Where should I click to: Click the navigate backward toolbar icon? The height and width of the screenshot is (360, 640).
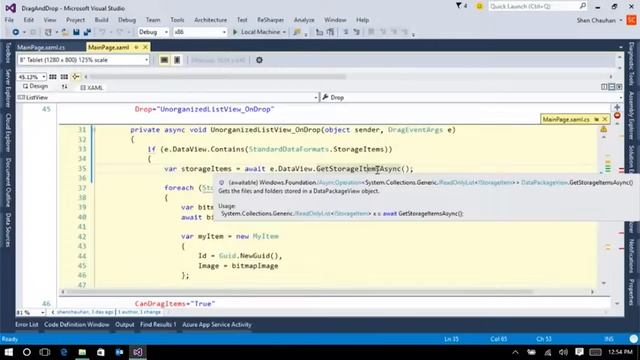(x=16, y=32)
